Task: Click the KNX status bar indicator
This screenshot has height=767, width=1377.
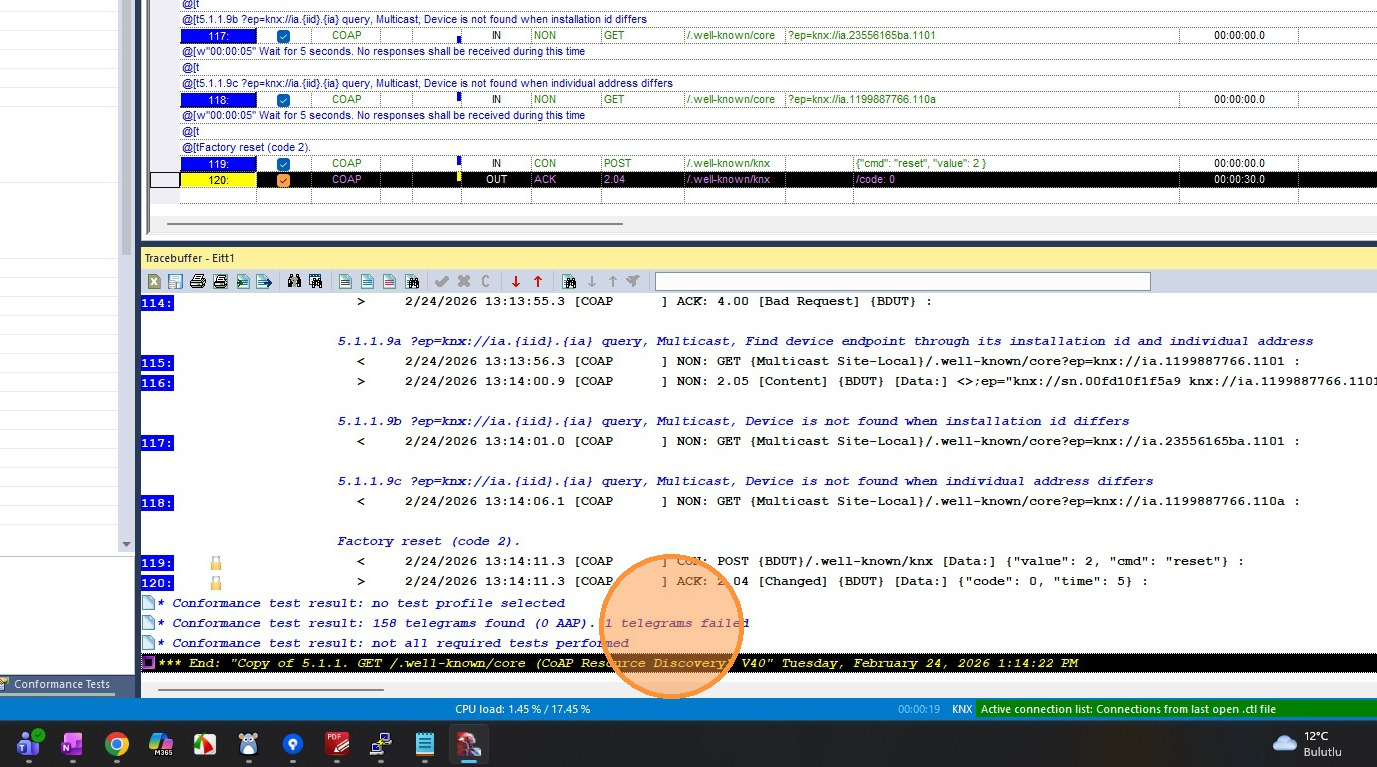Action: (x=962, y=709)
